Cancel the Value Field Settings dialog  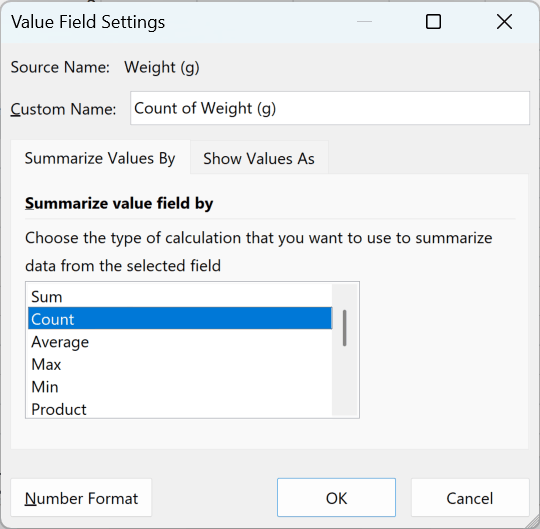tap(470, 498)
